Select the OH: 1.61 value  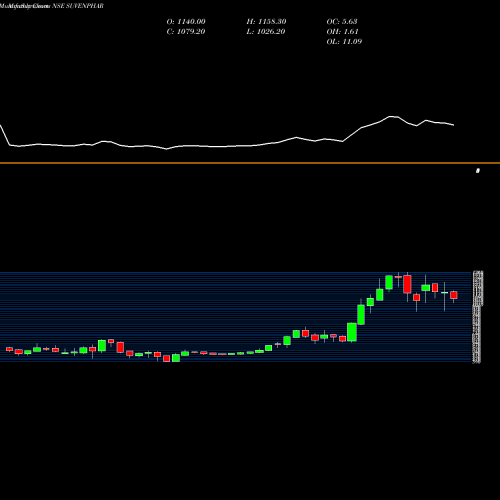342,32
